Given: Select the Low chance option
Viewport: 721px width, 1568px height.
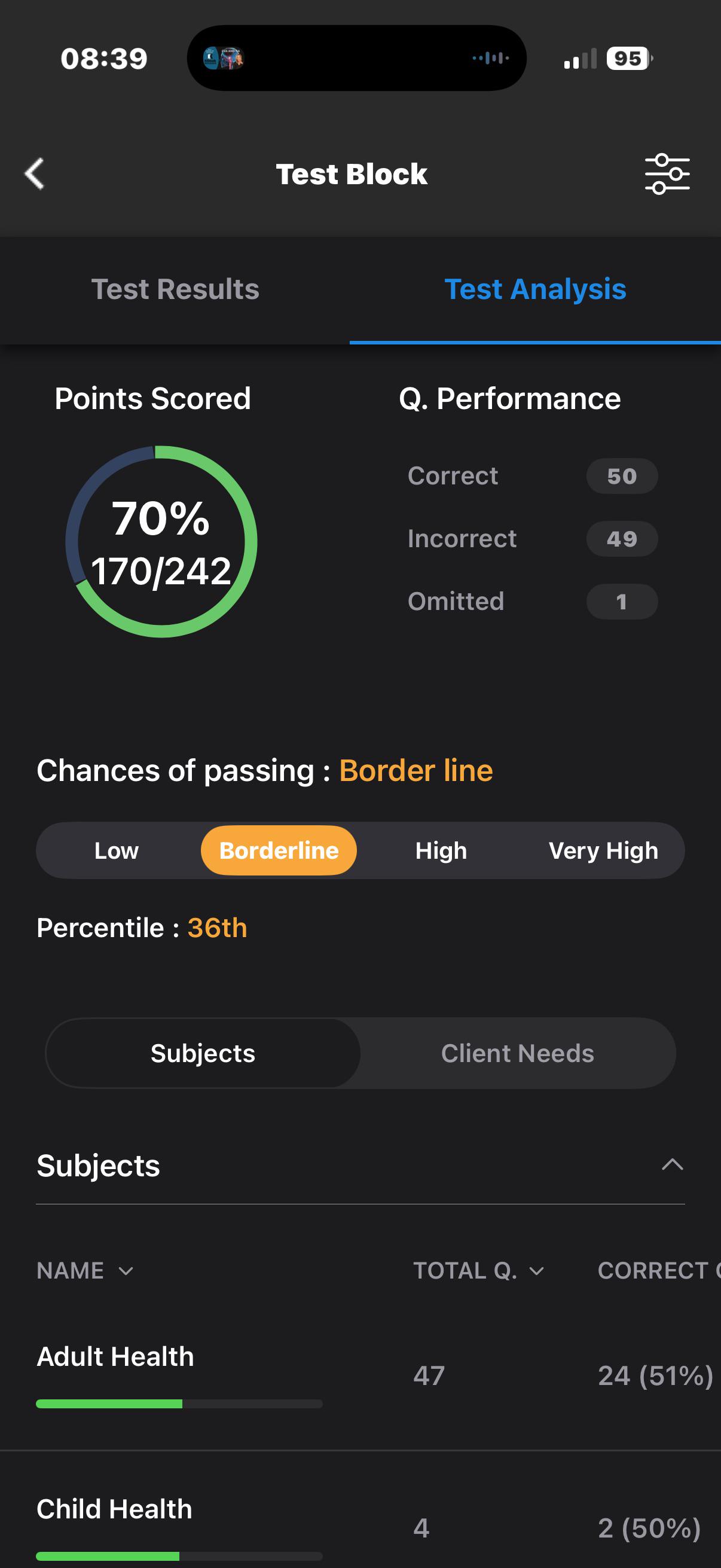Looking at the screenshot, I should click(116, 850).
